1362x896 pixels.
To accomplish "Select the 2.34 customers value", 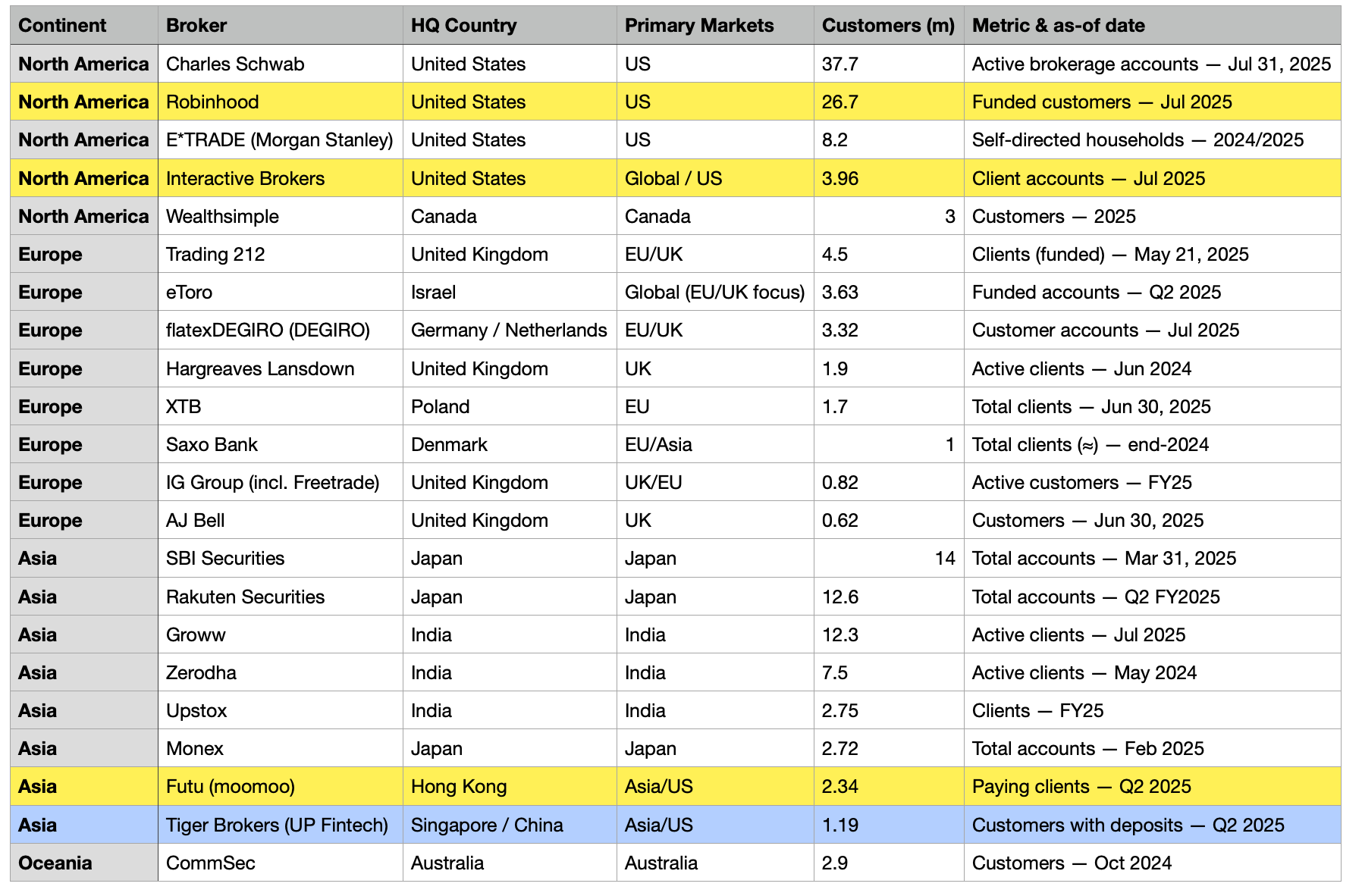I will 889,786.
